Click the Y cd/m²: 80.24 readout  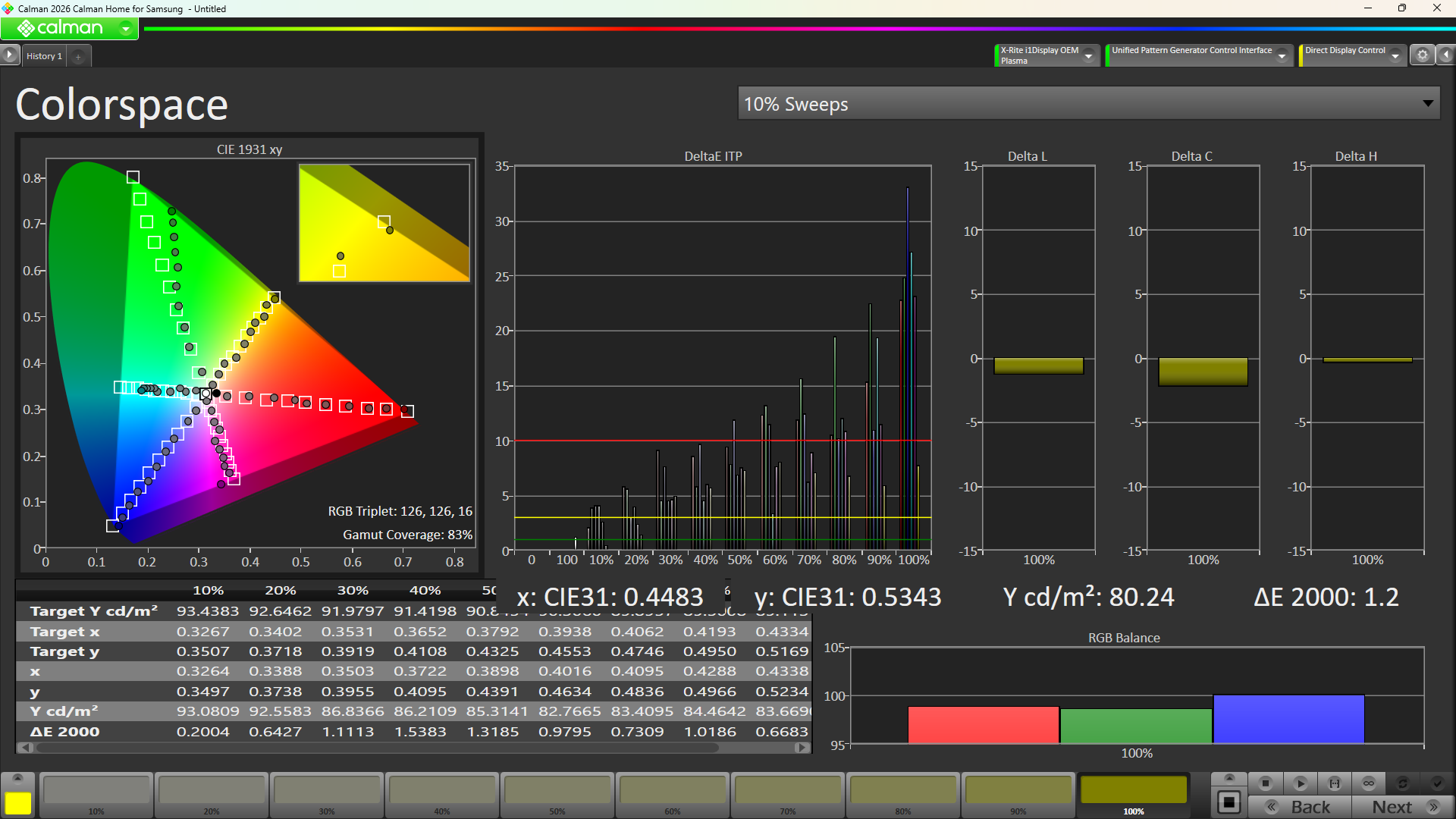pyautogui.click(x=1088, y=598)
